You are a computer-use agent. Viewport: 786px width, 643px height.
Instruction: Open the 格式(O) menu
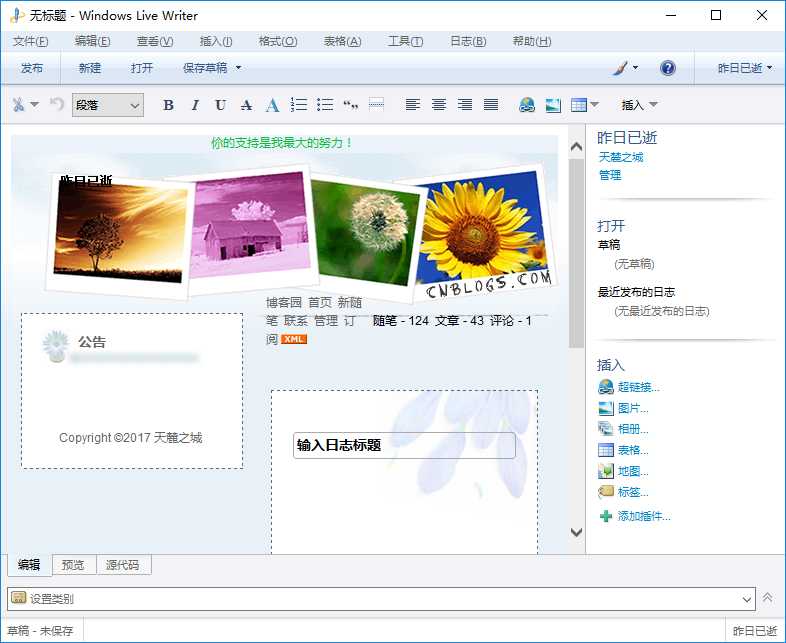click(x=278, y=41)
